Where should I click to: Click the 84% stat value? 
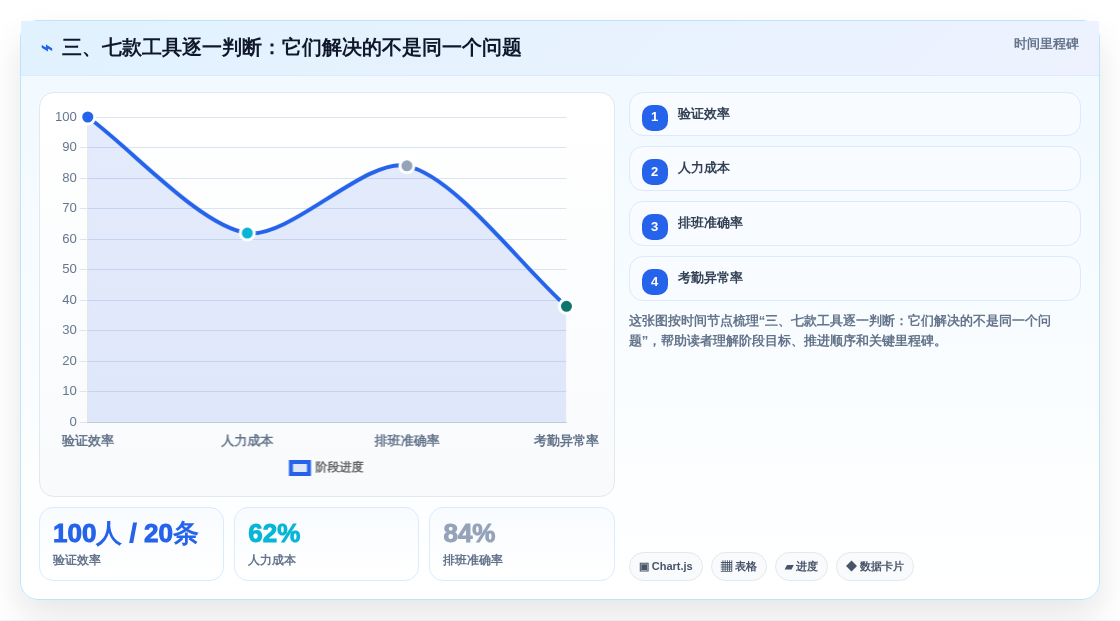(469, 534)
